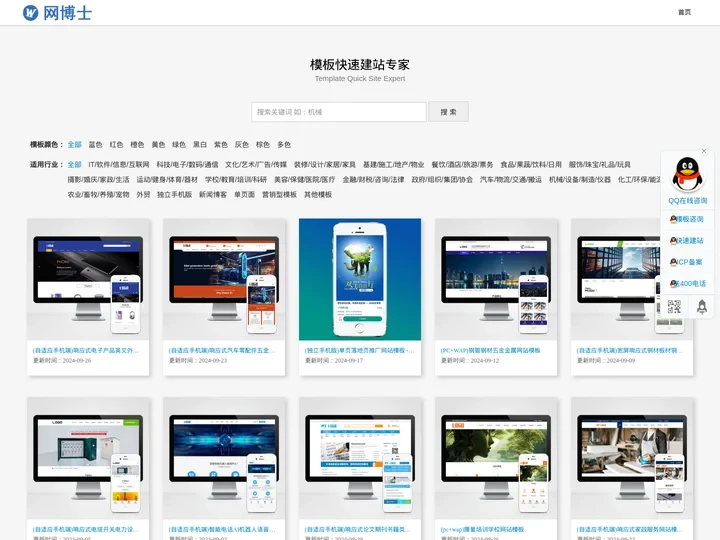The image size is (720, 540).
Task: Focus the keyword search input field
Action: [338, 112]
